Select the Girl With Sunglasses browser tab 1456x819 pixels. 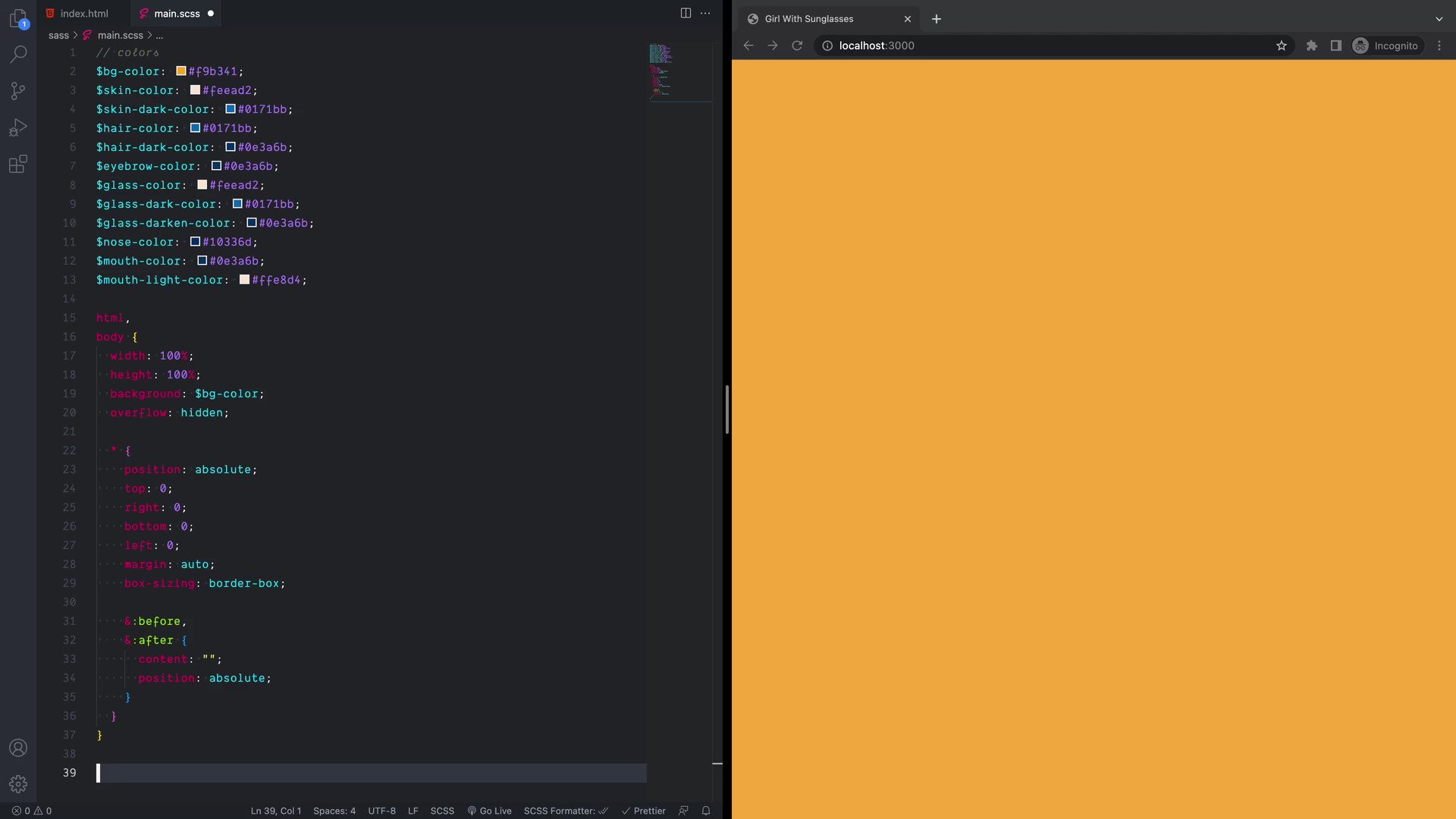tap(808, 19)
